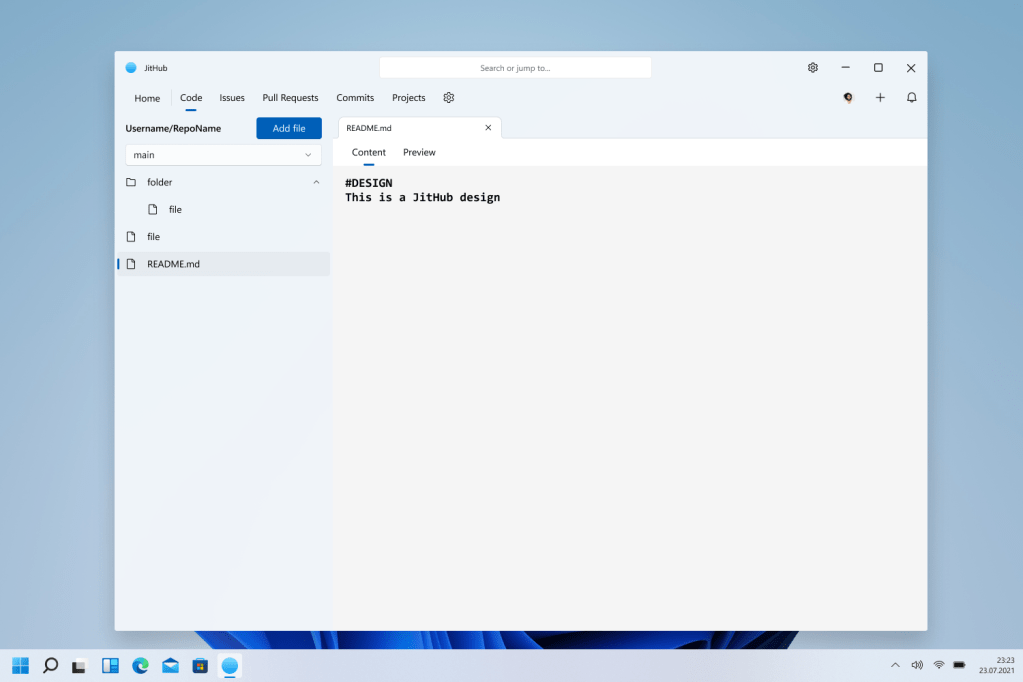Open the Windows Start menu
1023x682 pixels.
pyautogui.click(x=20, y=665)
